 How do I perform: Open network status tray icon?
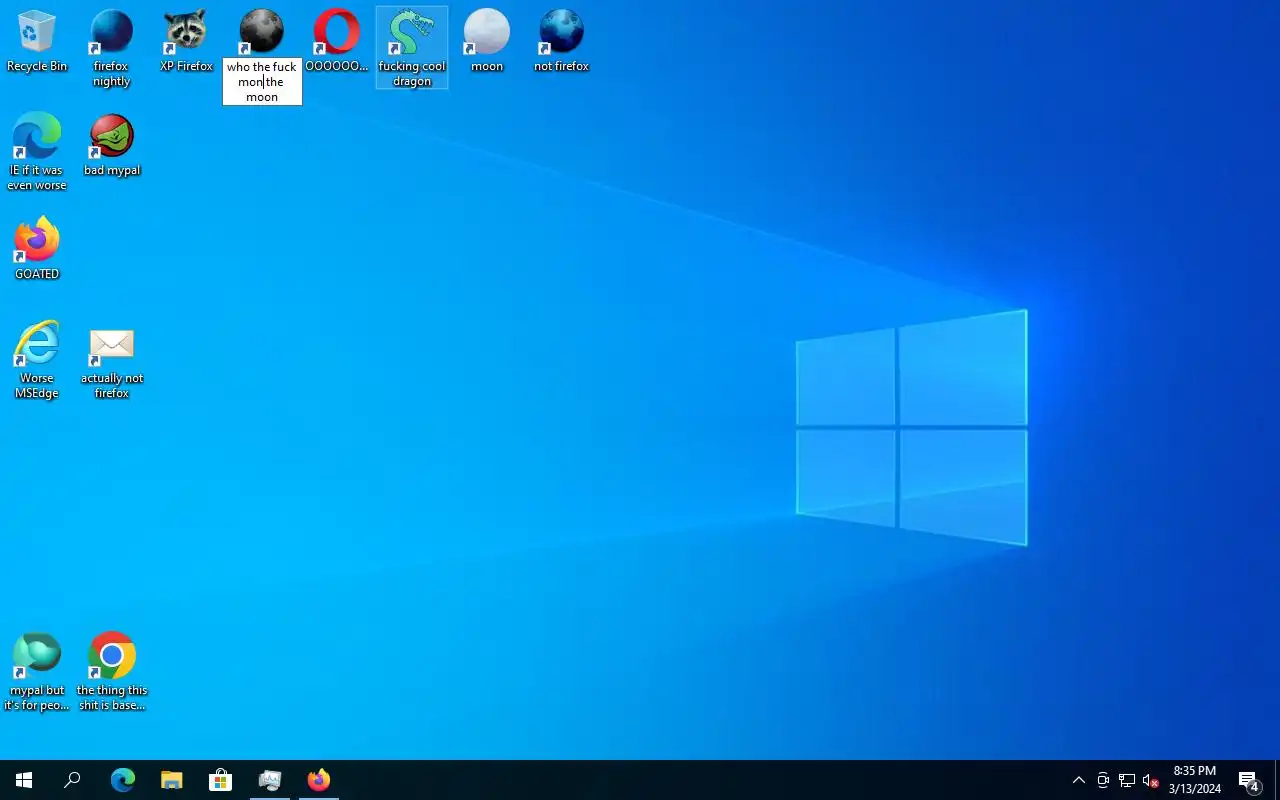(x=1127, y=780)
